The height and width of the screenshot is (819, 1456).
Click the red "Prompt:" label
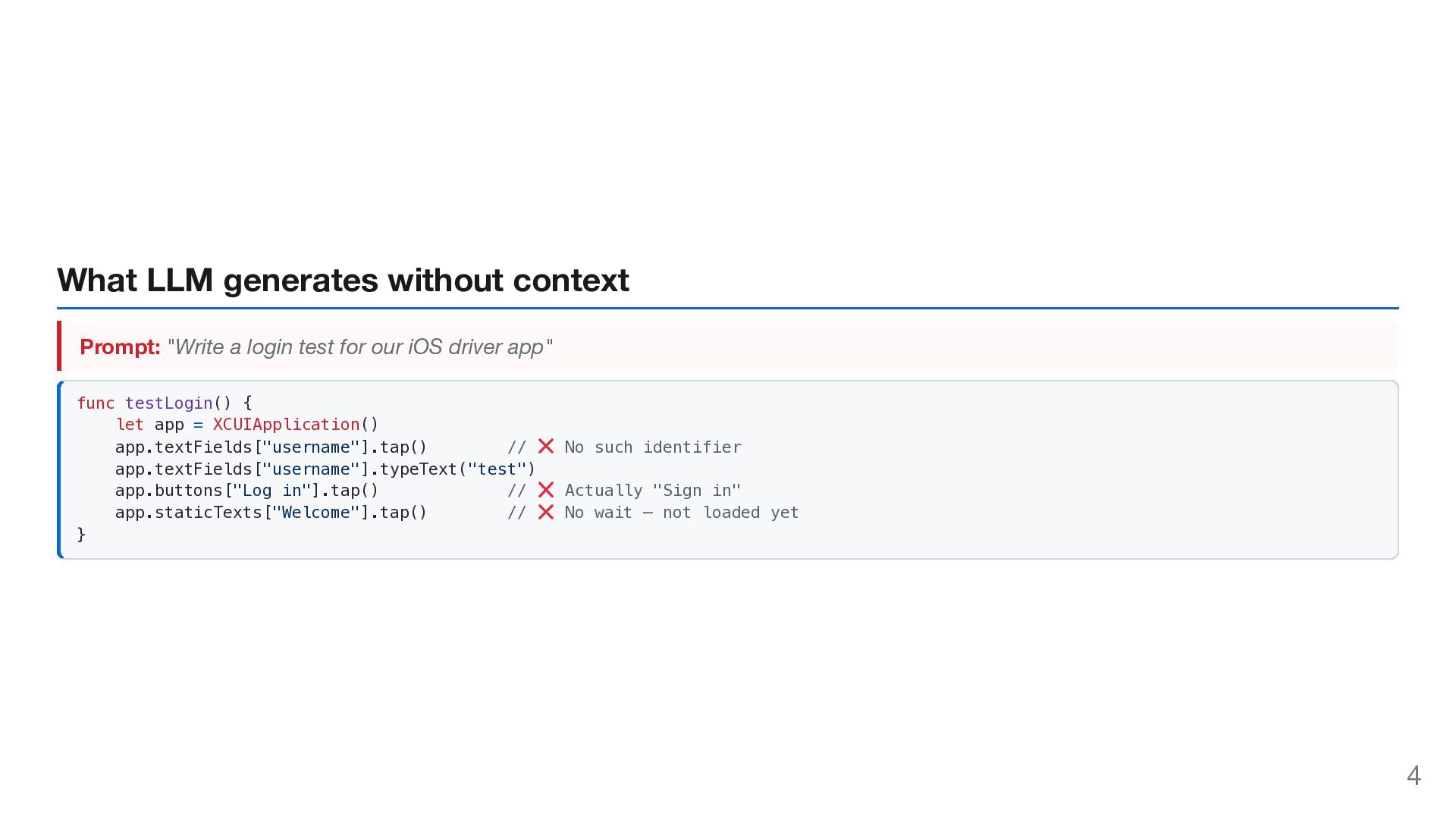tap(120, 347)
